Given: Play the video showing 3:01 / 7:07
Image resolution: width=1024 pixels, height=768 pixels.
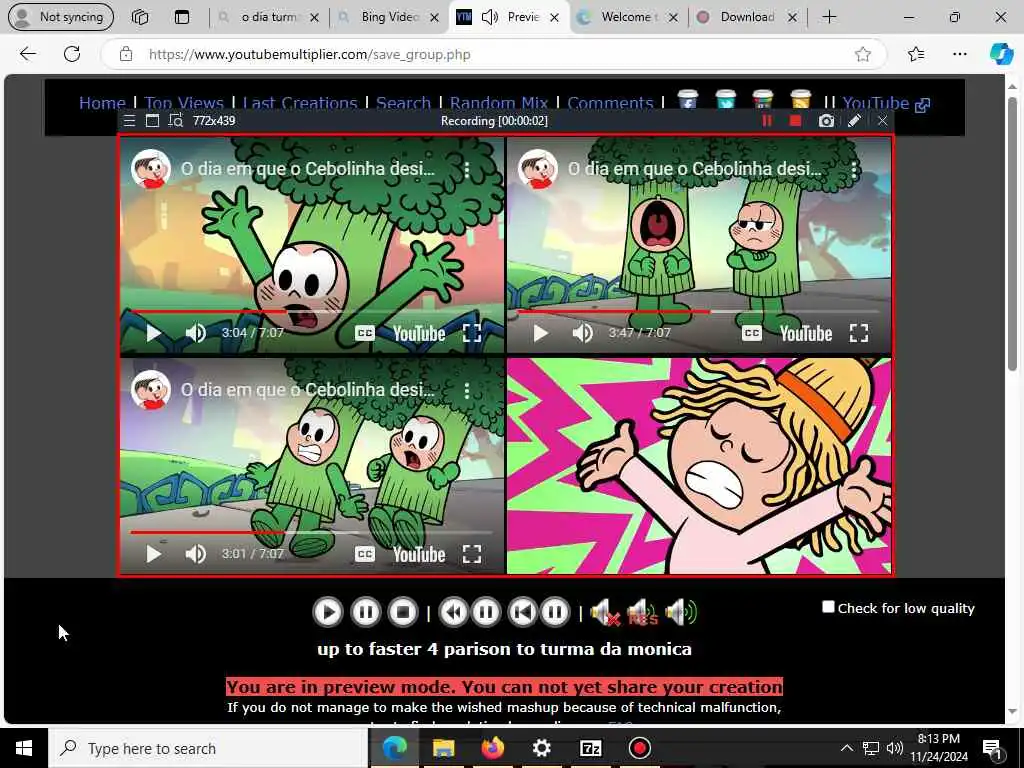Looking at the screenshot, I should click(153, 554).
